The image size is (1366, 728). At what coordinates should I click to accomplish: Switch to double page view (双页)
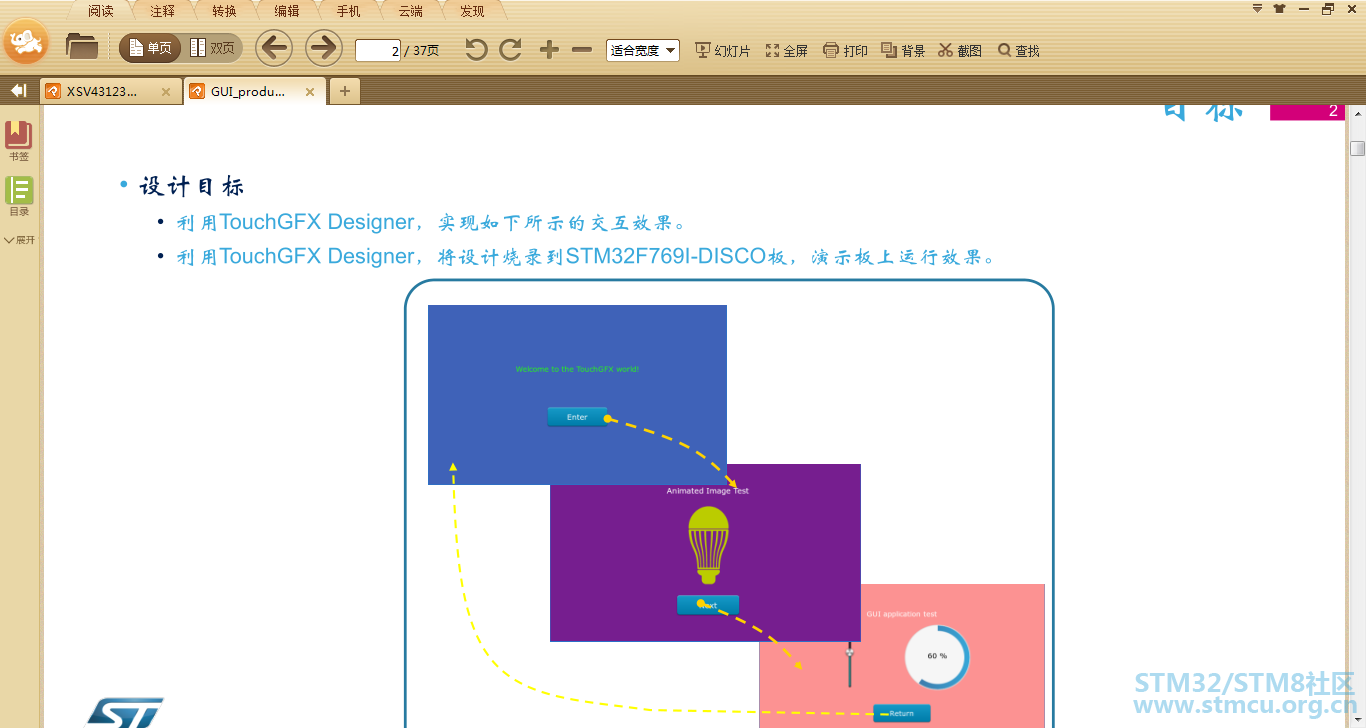(212, 48)
